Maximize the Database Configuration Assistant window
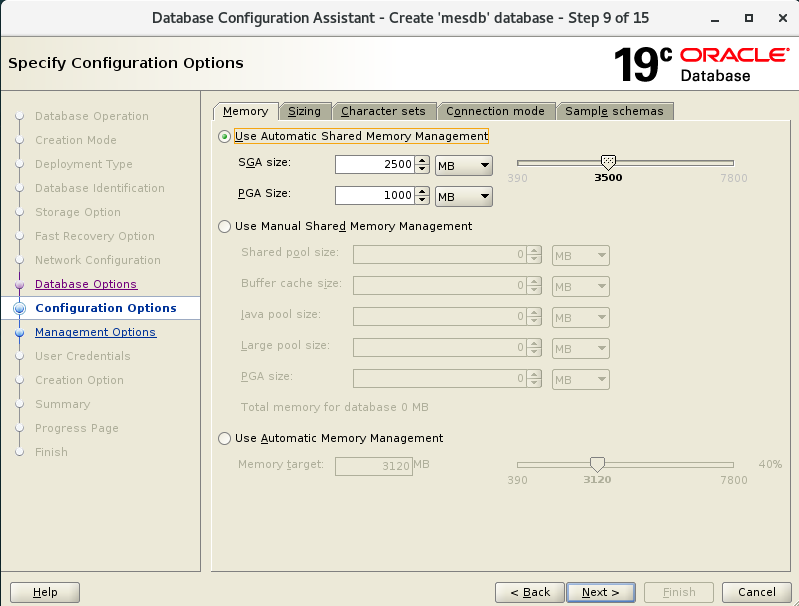The width and height of the screenshot is (799, 606). point(749,18)
